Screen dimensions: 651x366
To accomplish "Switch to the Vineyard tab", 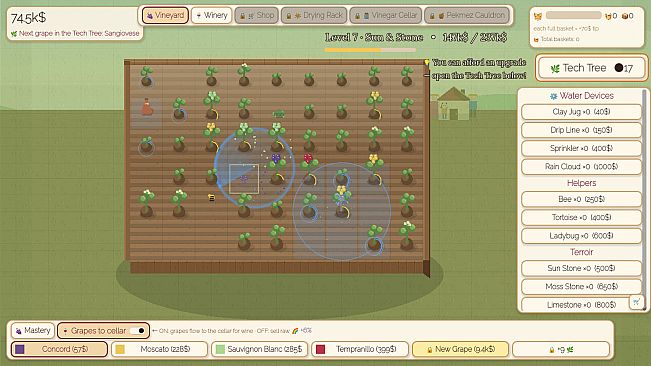I will coord(165,15).
